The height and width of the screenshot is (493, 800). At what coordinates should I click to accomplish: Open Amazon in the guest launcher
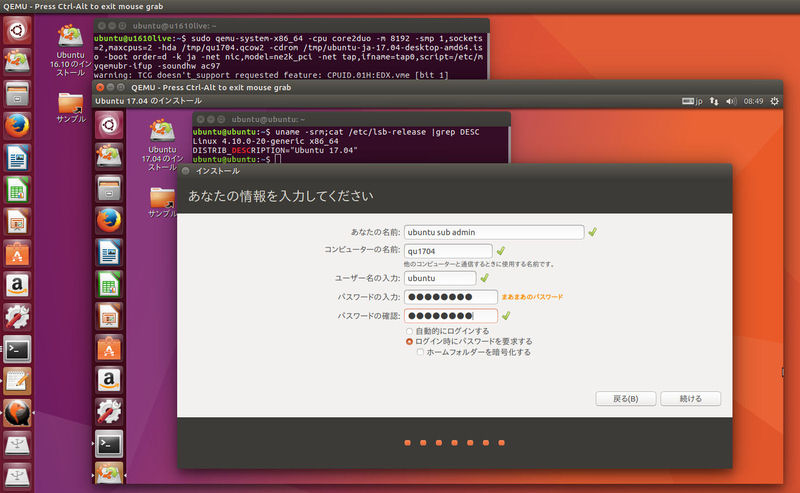point(109,380)
